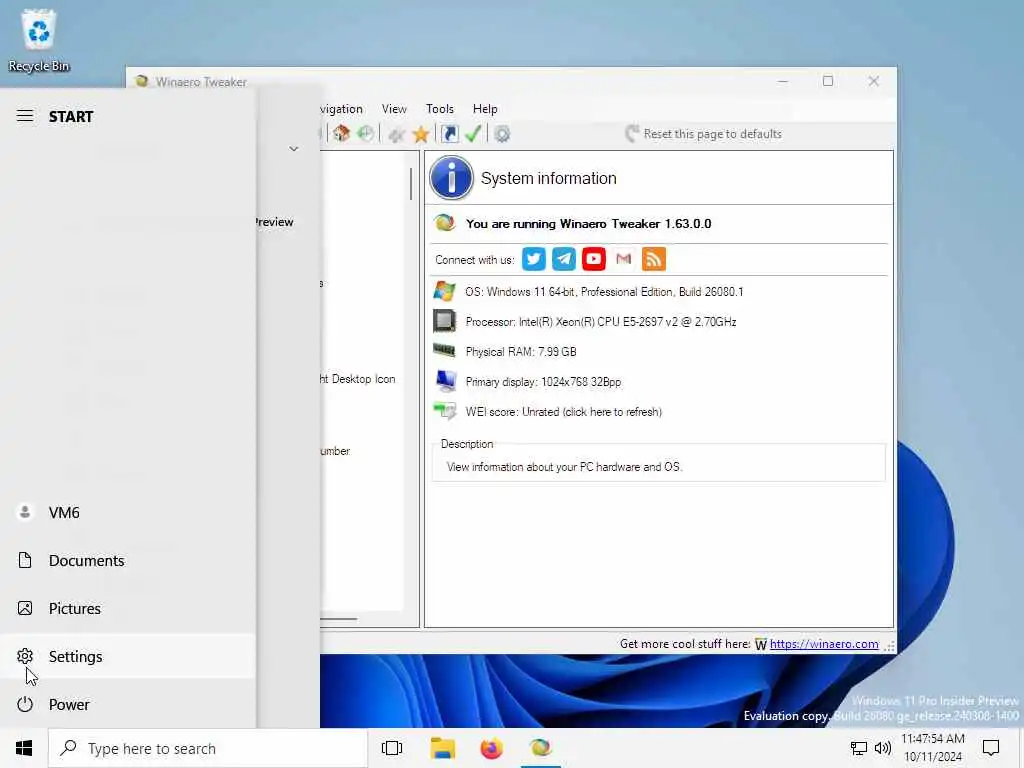Click the network tray icon
Viewport: 1024px width, 768px height.
pos(859,748)
